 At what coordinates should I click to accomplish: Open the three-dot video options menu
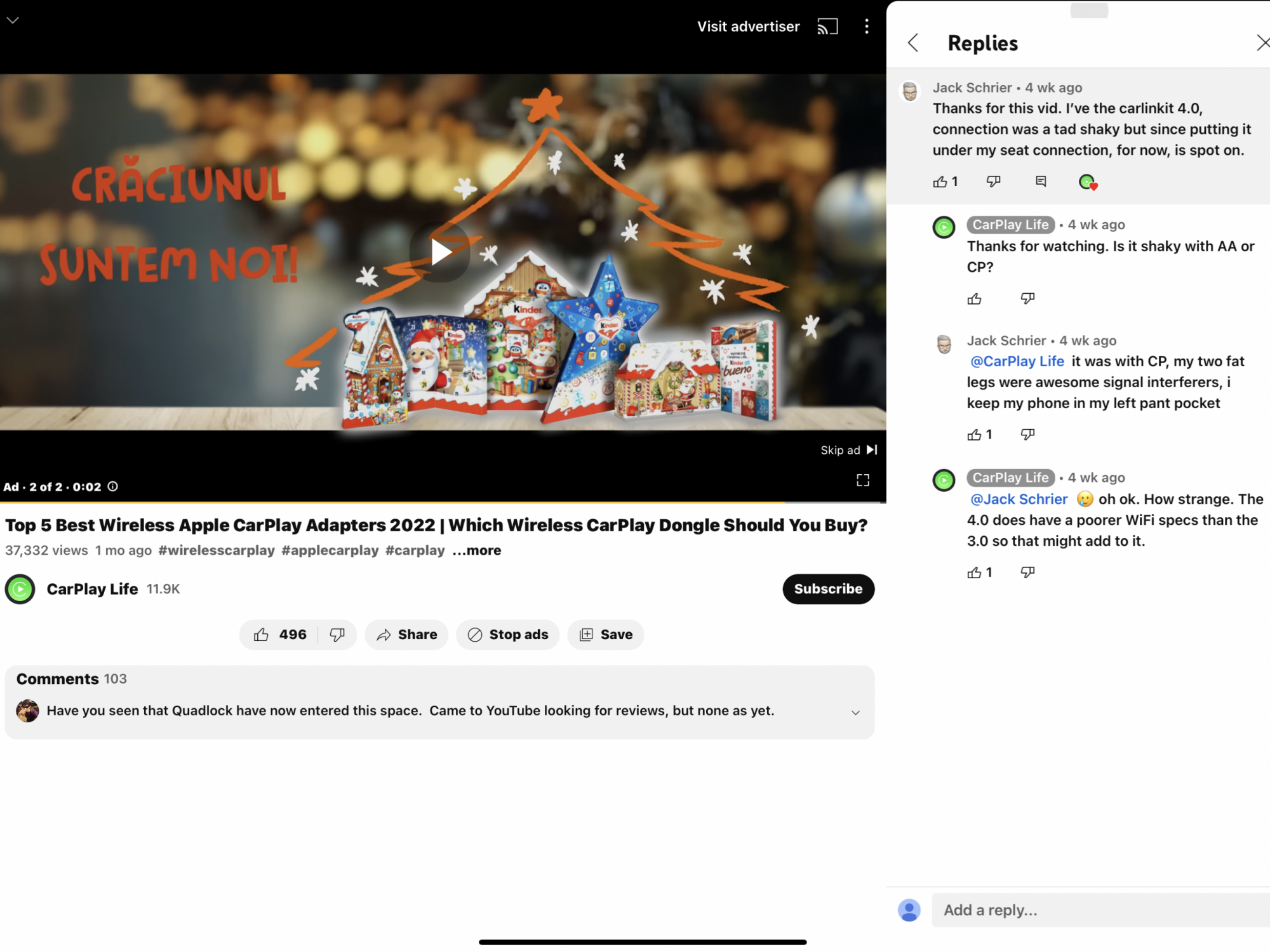pos(867,27)
